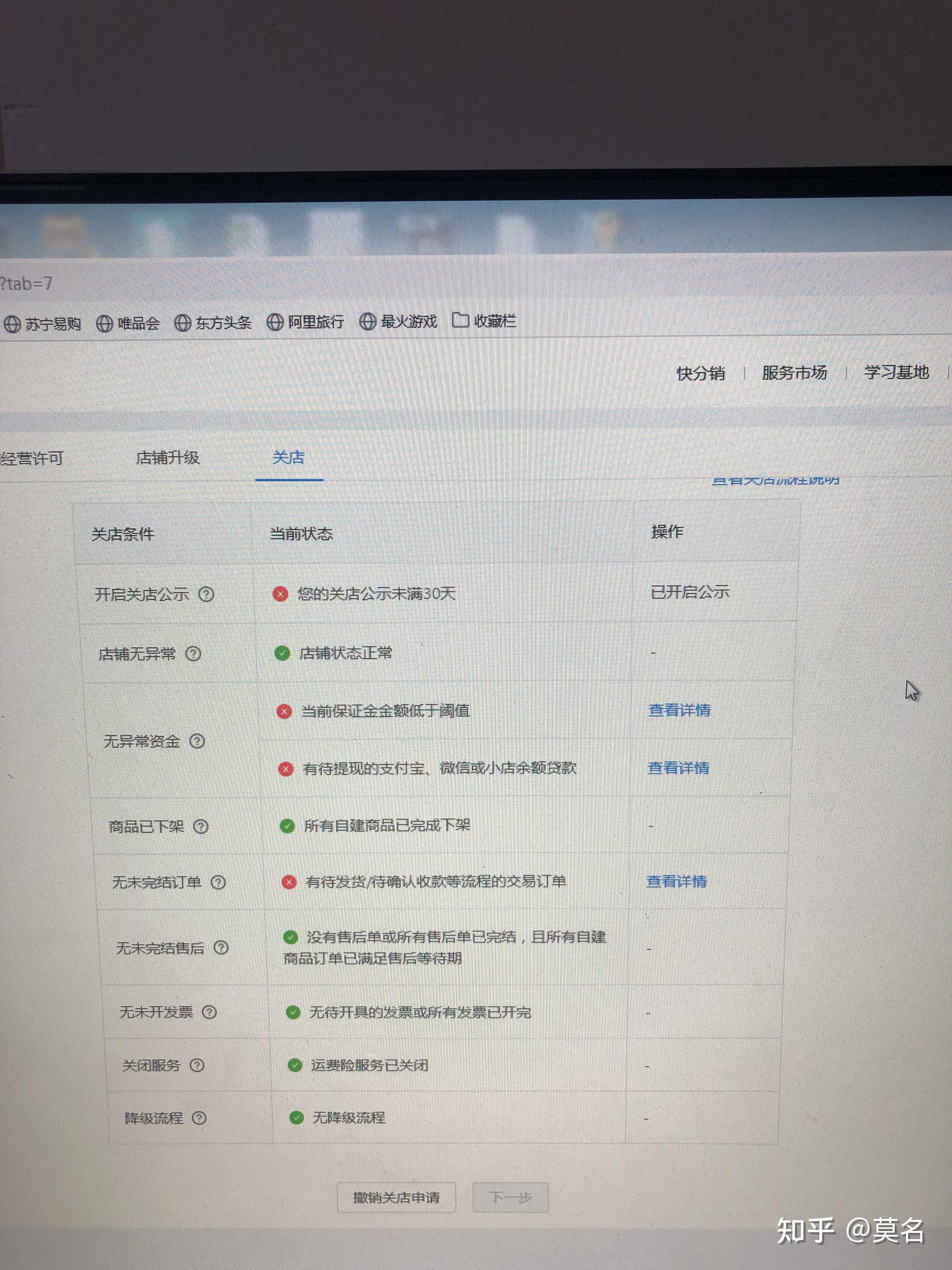Open the 阿里旅行 bookmark

(306, 322)
